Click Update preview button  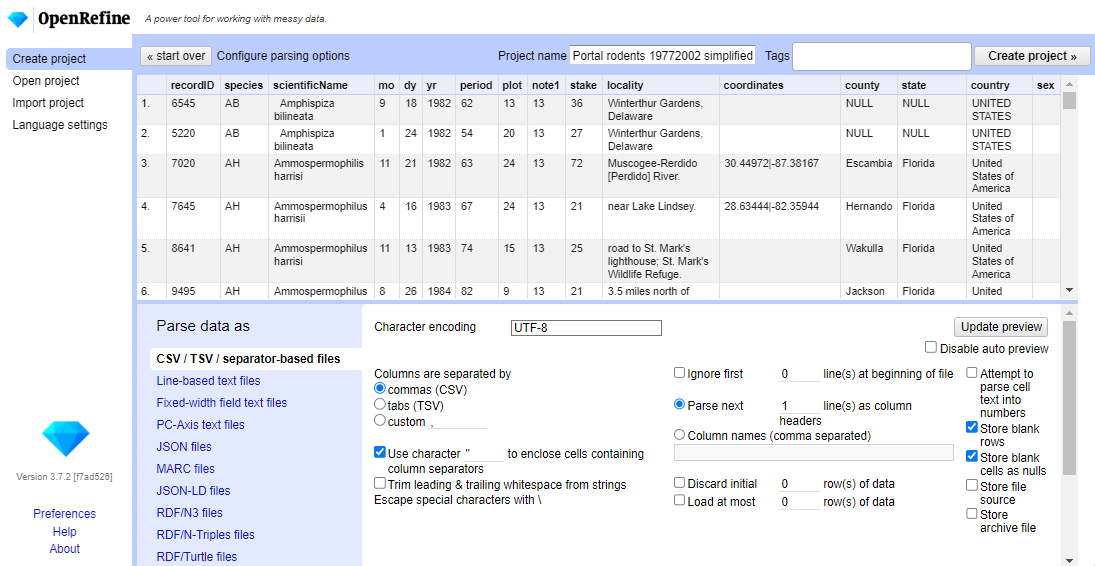[1001, 327]
